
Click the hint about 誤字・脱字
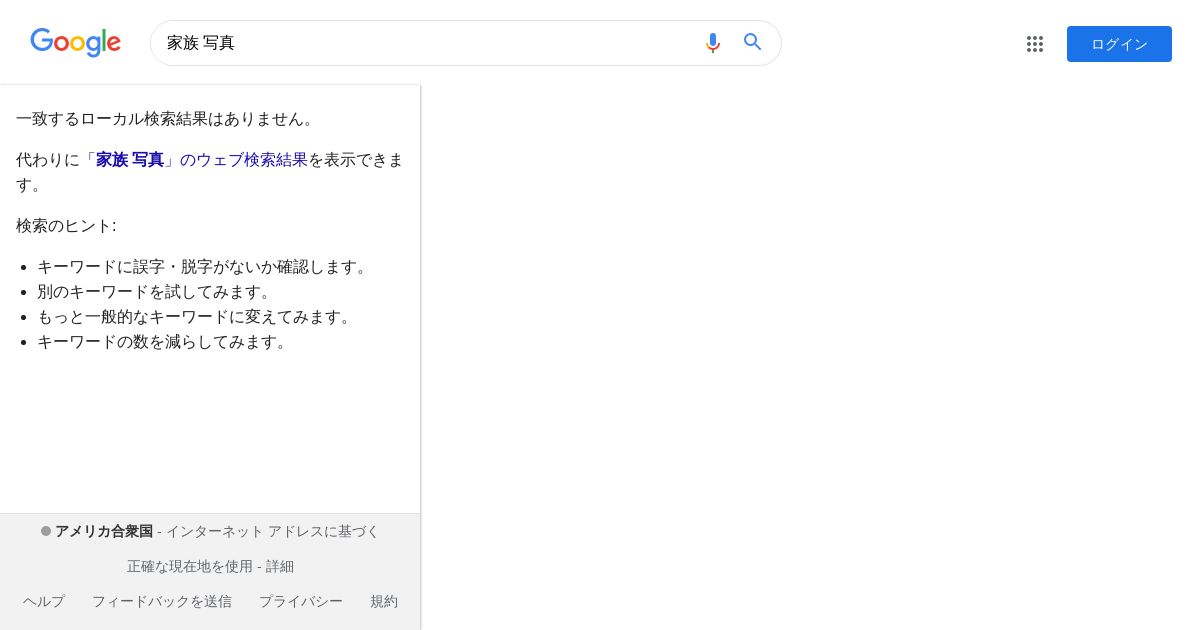205,267
